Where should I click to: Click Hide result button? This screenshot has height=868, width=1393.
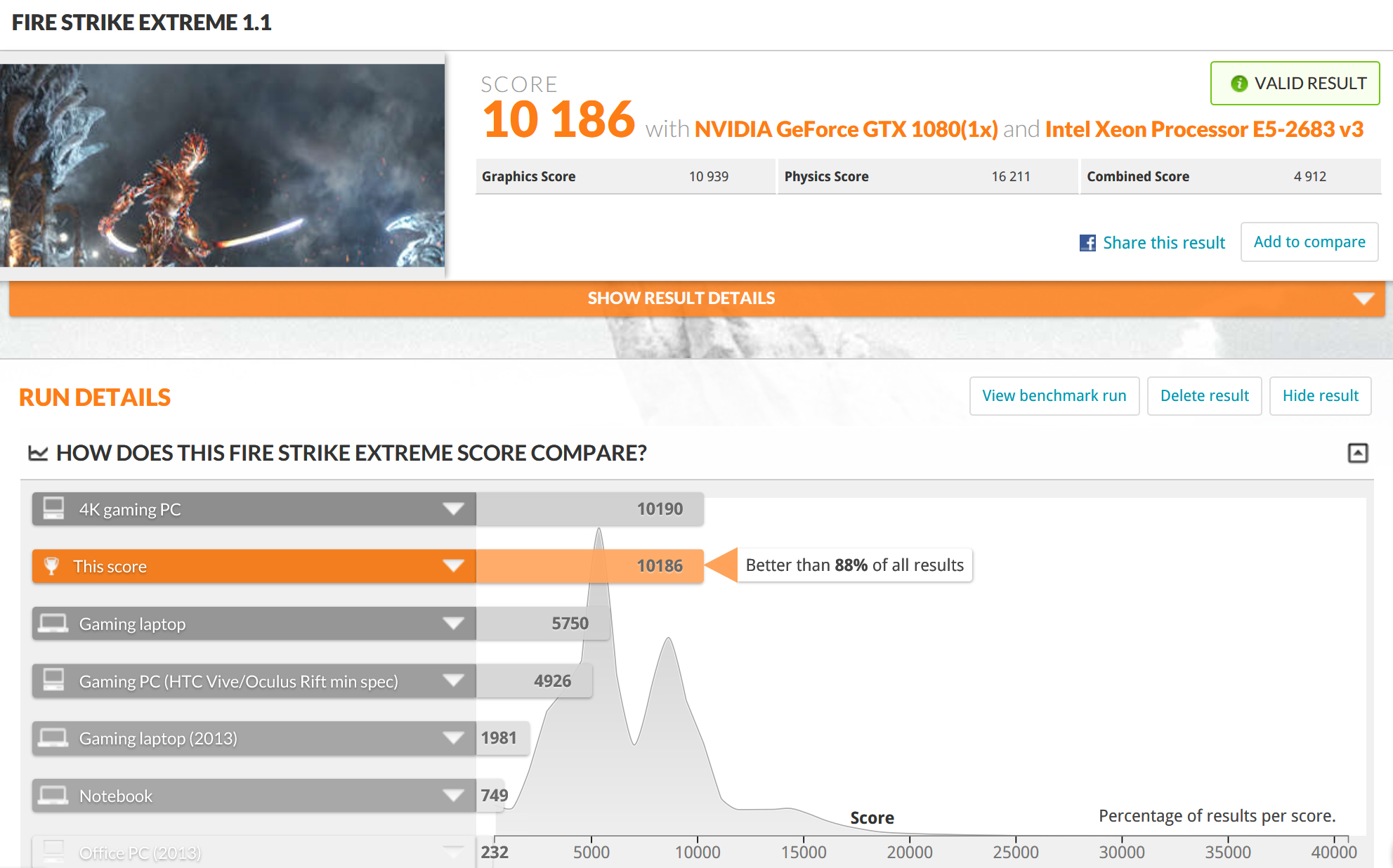(1320, 396)
